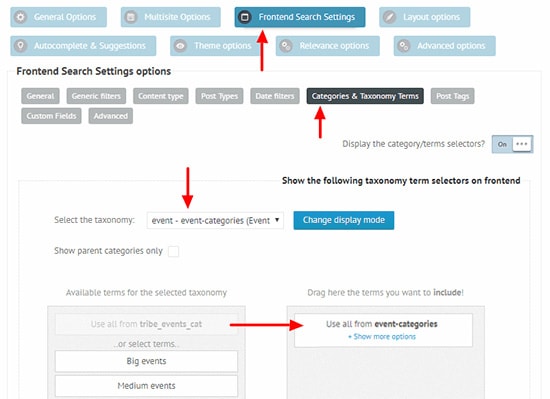Check Show parent categories only
The height and width of the screenshot is (399, 550).
coord(173,251)
